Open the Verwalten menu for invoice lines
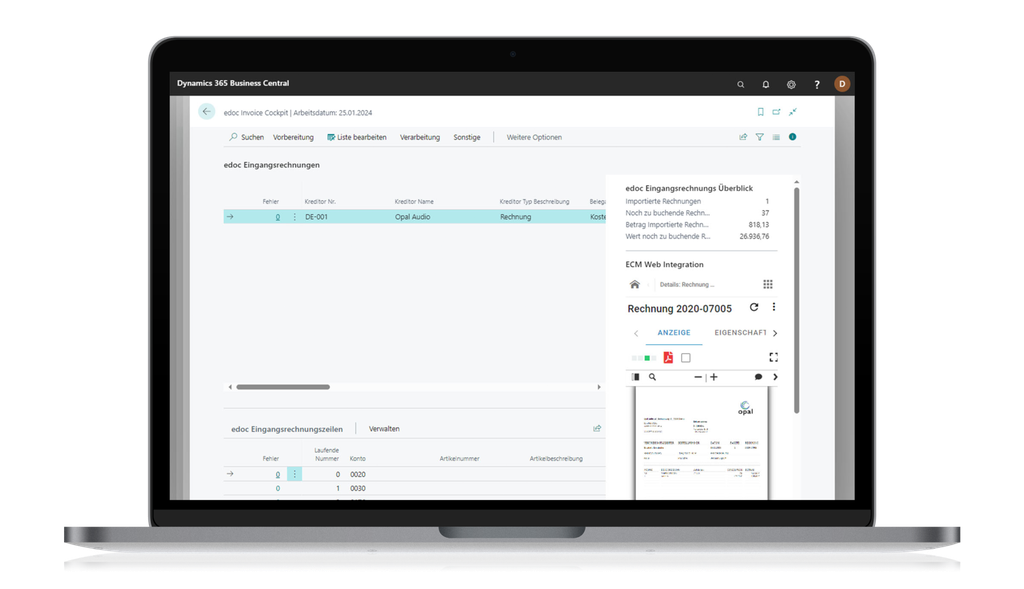The image size is (1024, 589). [x=384, y=429]
